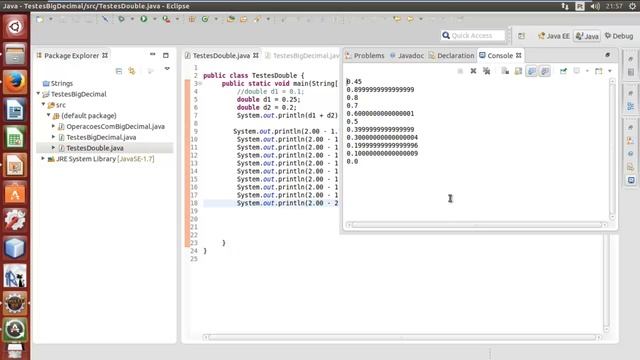Toggle Show Console When Standard Out Changes
The width and height of the screenshot is (640, 360).
(x=531, y=71)
